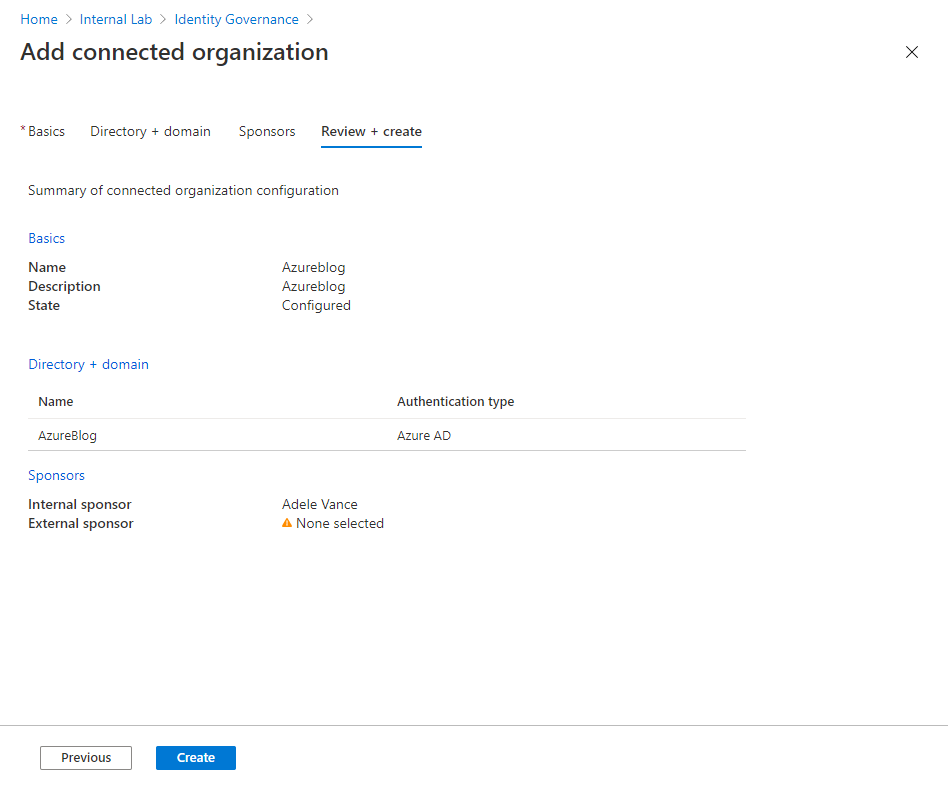
Task: Click the None selected external sponsor text
Action: click(340, 522)
